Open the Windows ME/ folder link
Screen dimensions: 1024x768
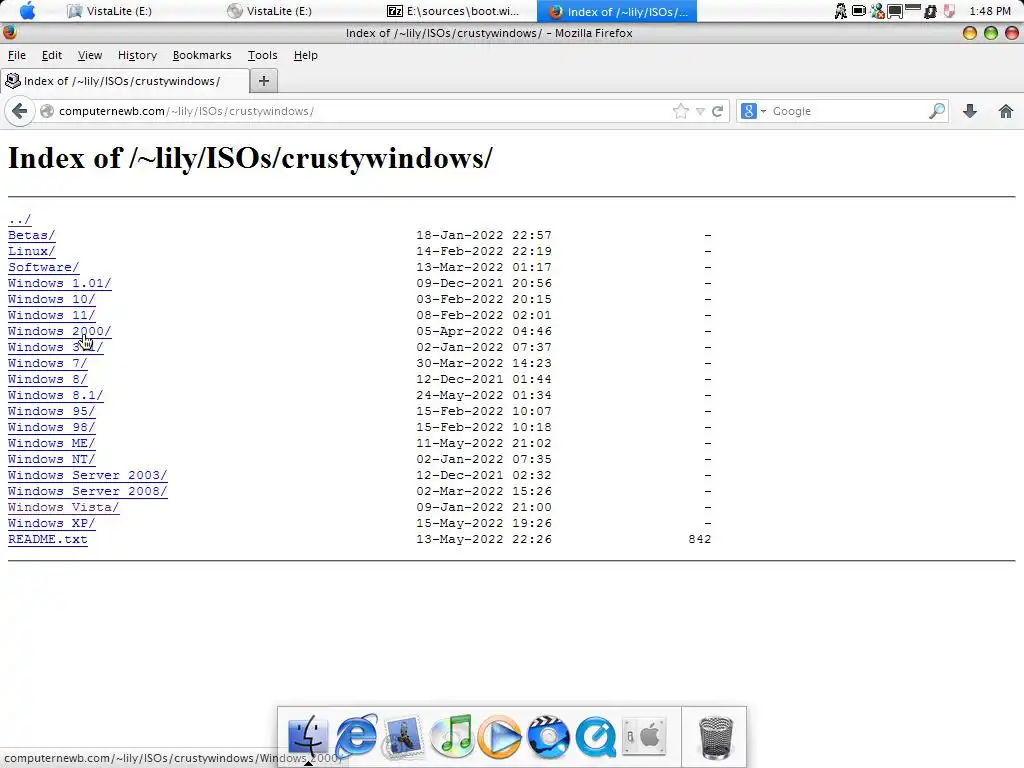point(52,443)
